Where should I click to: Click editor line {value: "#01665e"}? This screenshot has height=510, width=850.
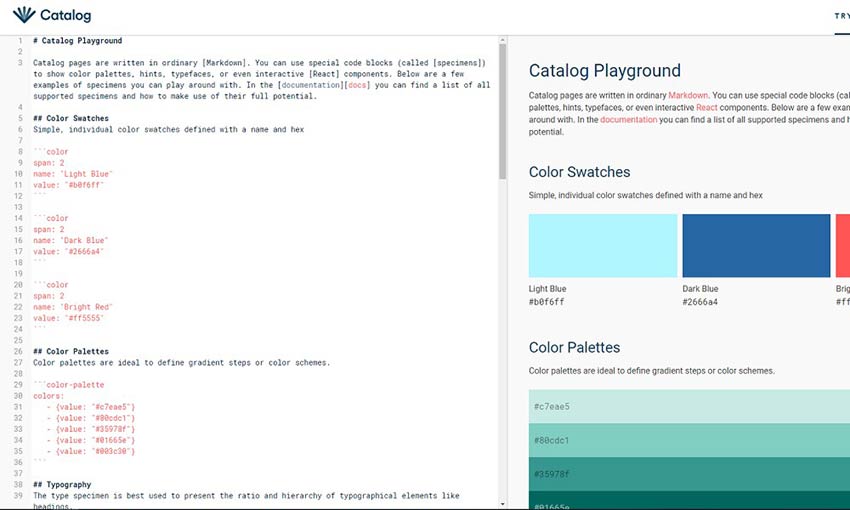pos(91,440)
